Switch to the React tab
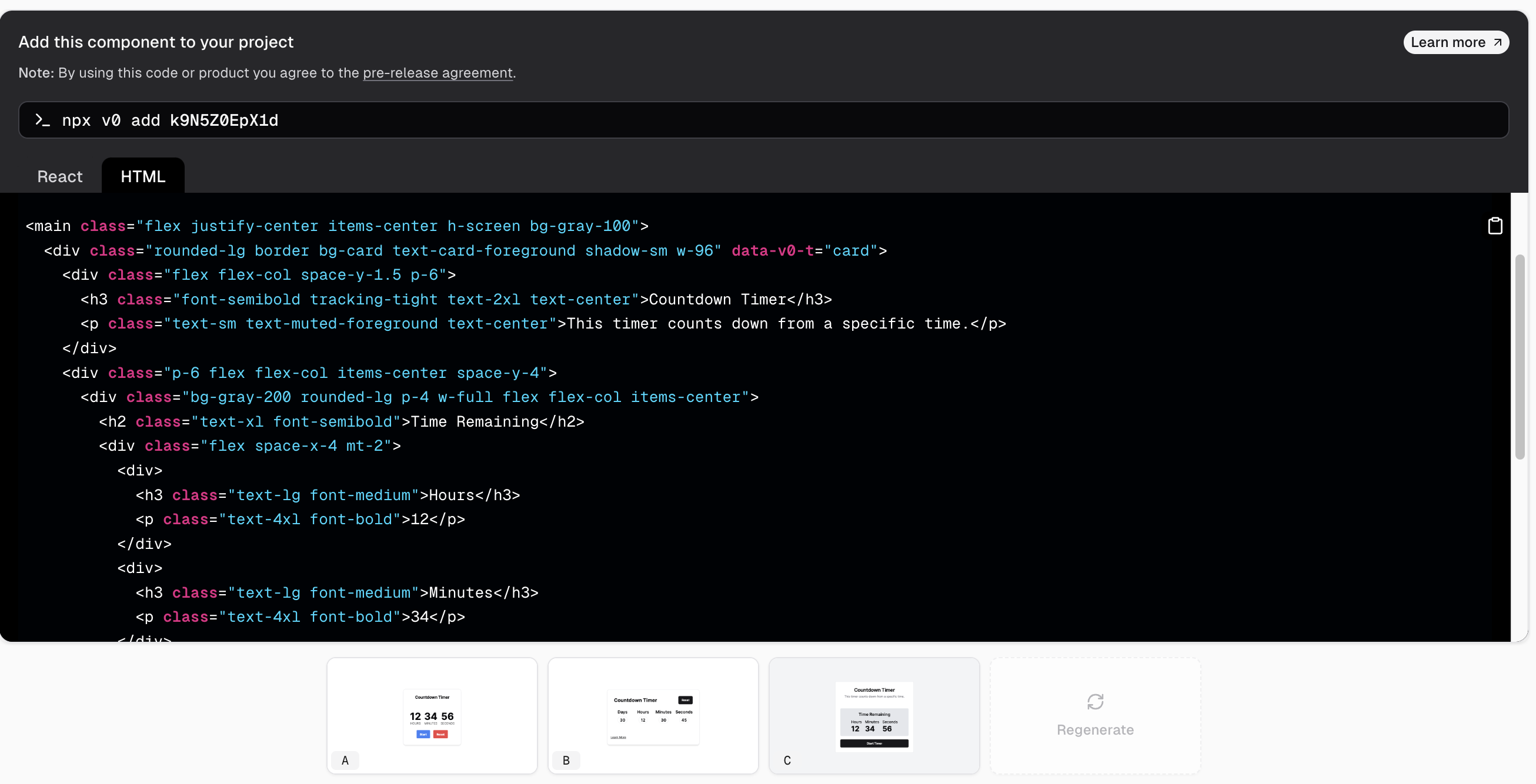Image resolution: width=1536 pixels, height=784 pixels. [59, 176]
